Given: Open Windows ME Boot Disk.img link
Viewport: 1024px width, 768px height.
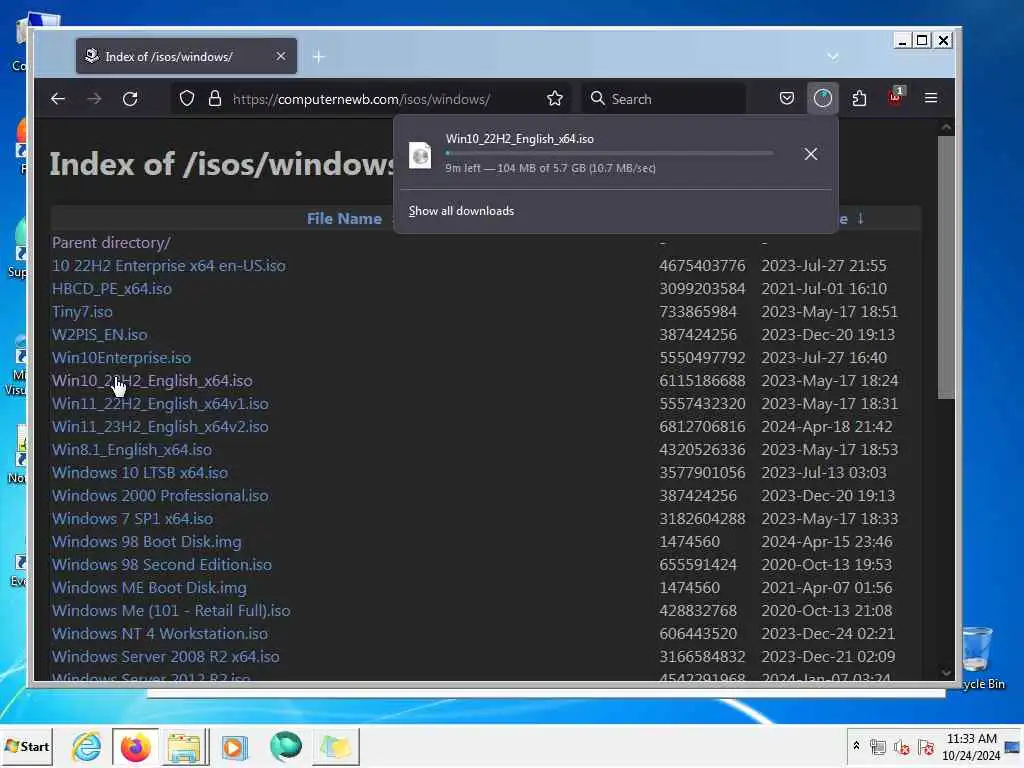Looking at the screenshot, I should [x=150, y=588].
